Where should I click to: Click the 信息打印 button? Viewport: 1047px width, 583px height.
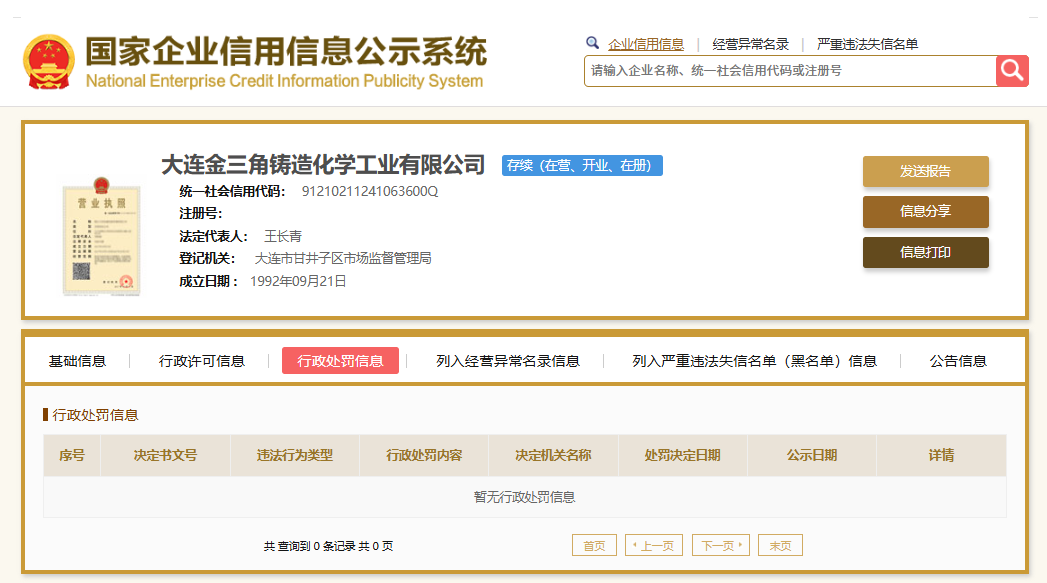click(x=925, y=252)
